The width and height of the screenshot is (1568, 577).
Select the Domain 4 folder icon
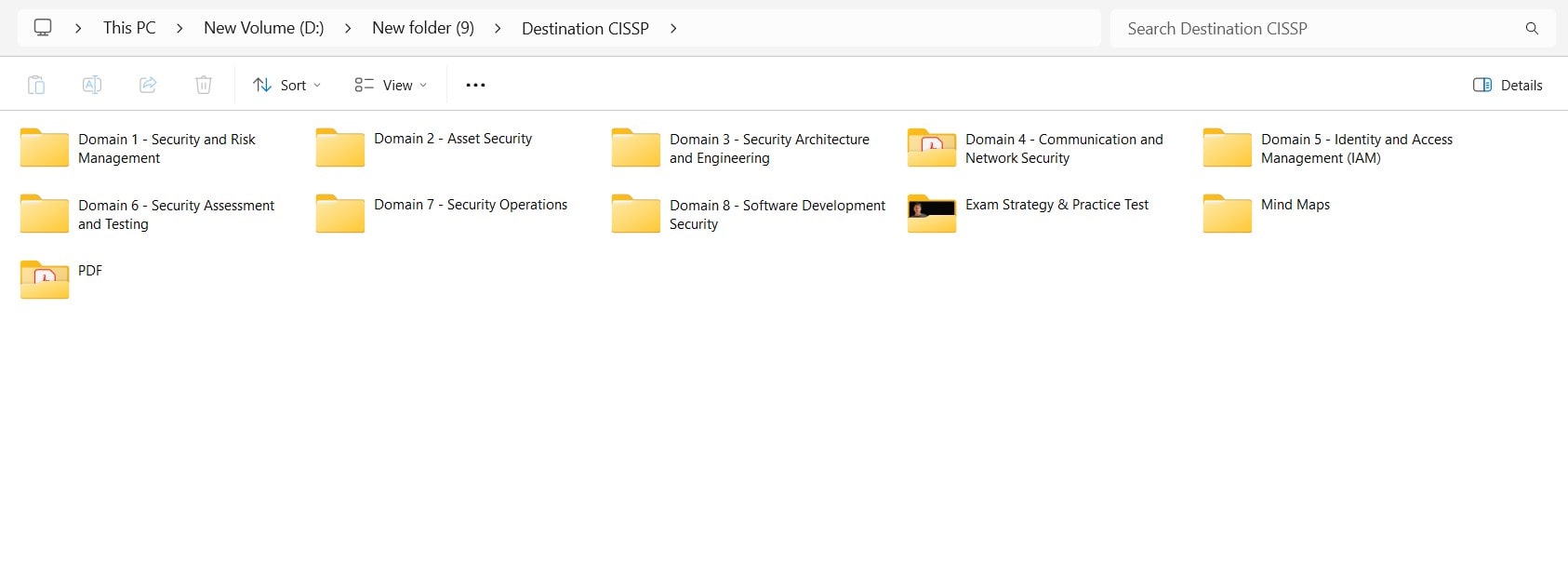(932, 147)
